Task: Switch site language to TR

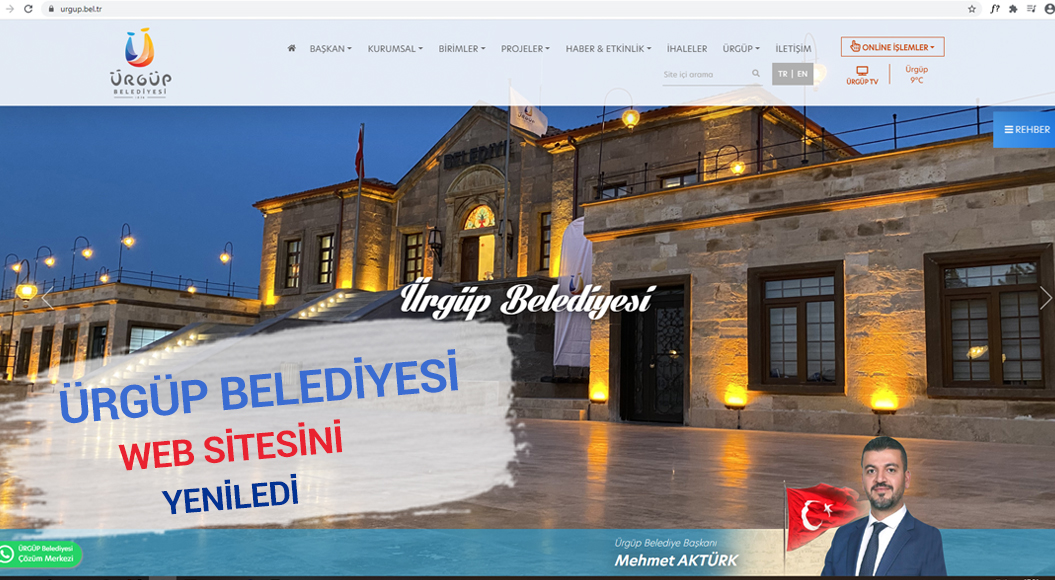Action: pos(782,74)
